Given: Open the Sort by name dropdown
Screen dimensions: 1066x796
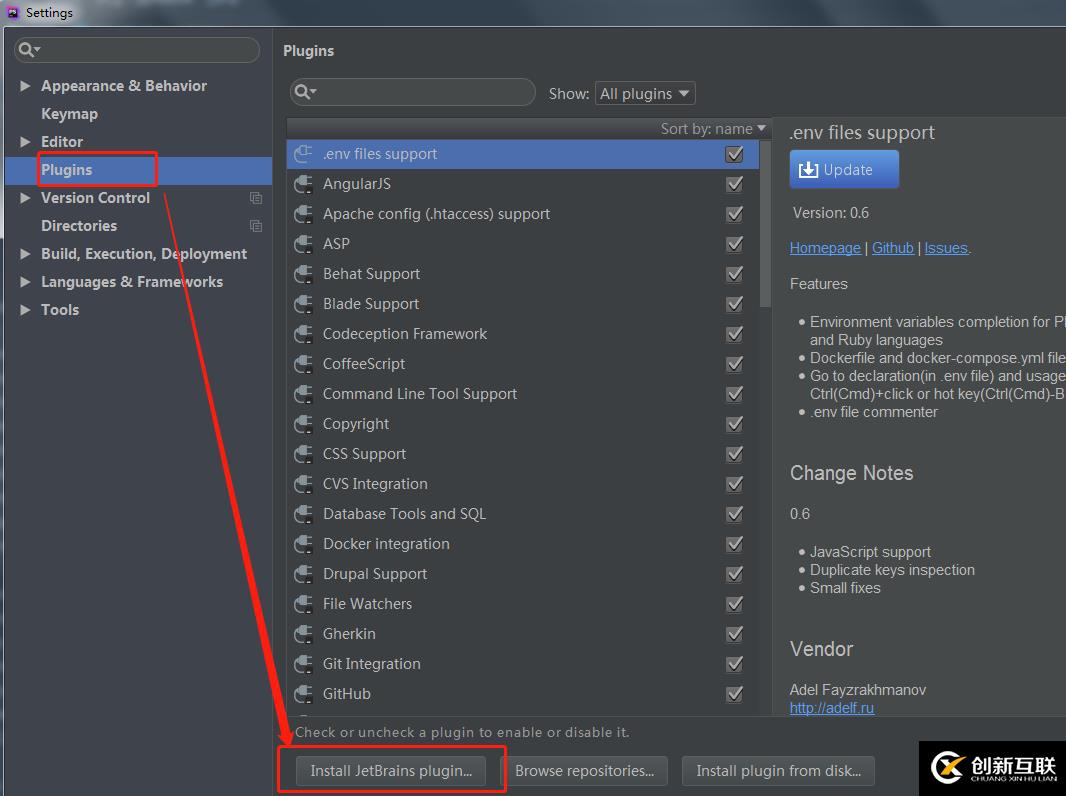Looking at the screenshot, I should click(x=713, y=128).
